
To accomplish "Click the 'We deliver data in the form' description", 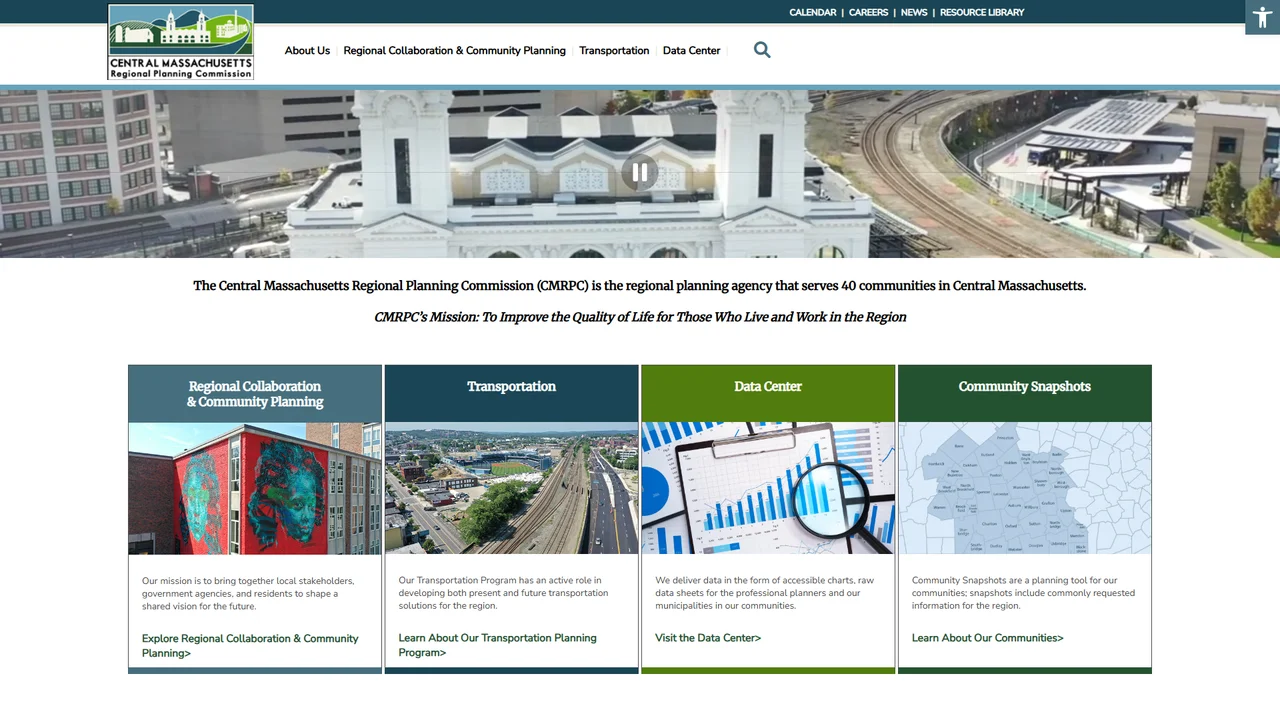I will tap(764, 593).
